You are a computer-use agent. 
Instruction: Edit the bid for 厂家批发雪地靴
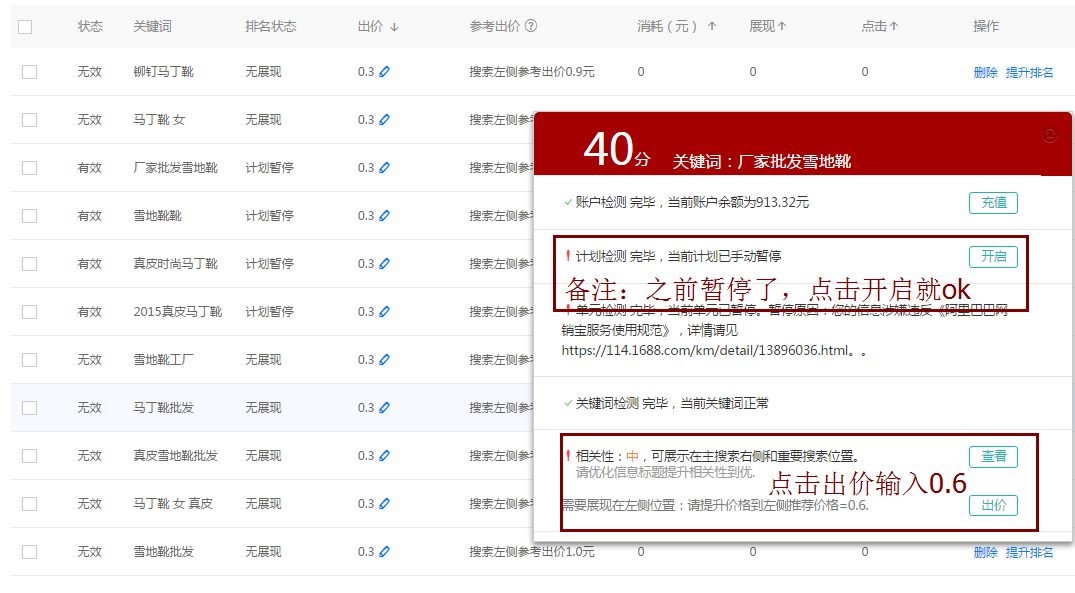(x=385, y=168)
